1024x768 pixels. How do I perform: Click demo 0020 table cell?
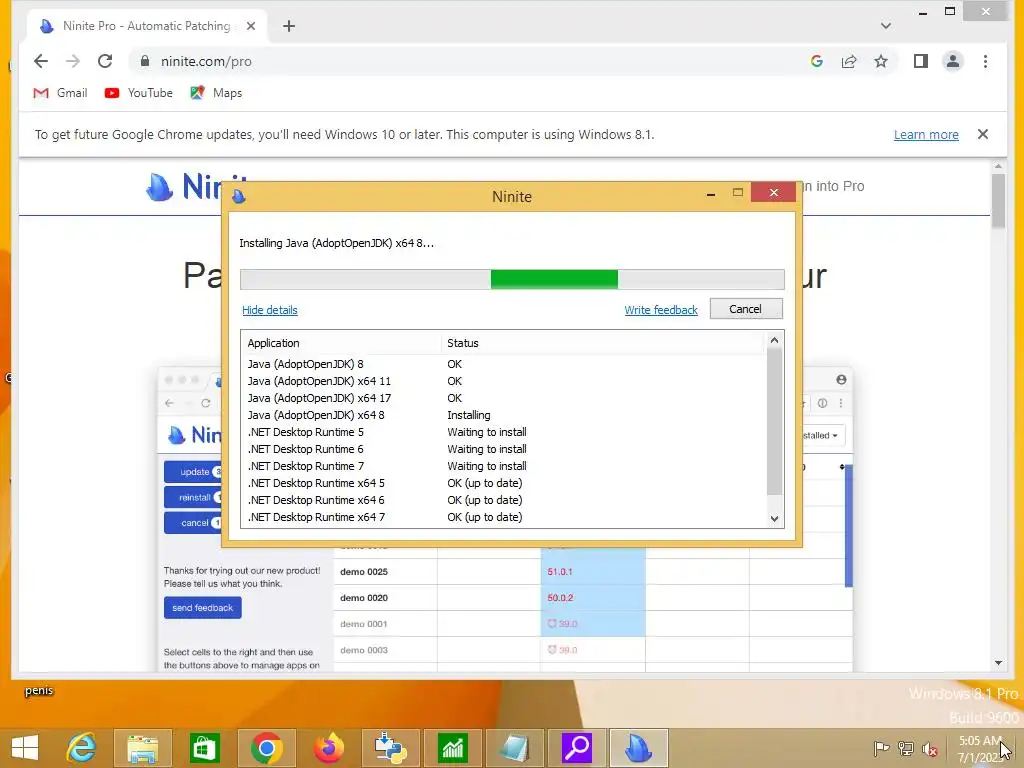(385, 598)
